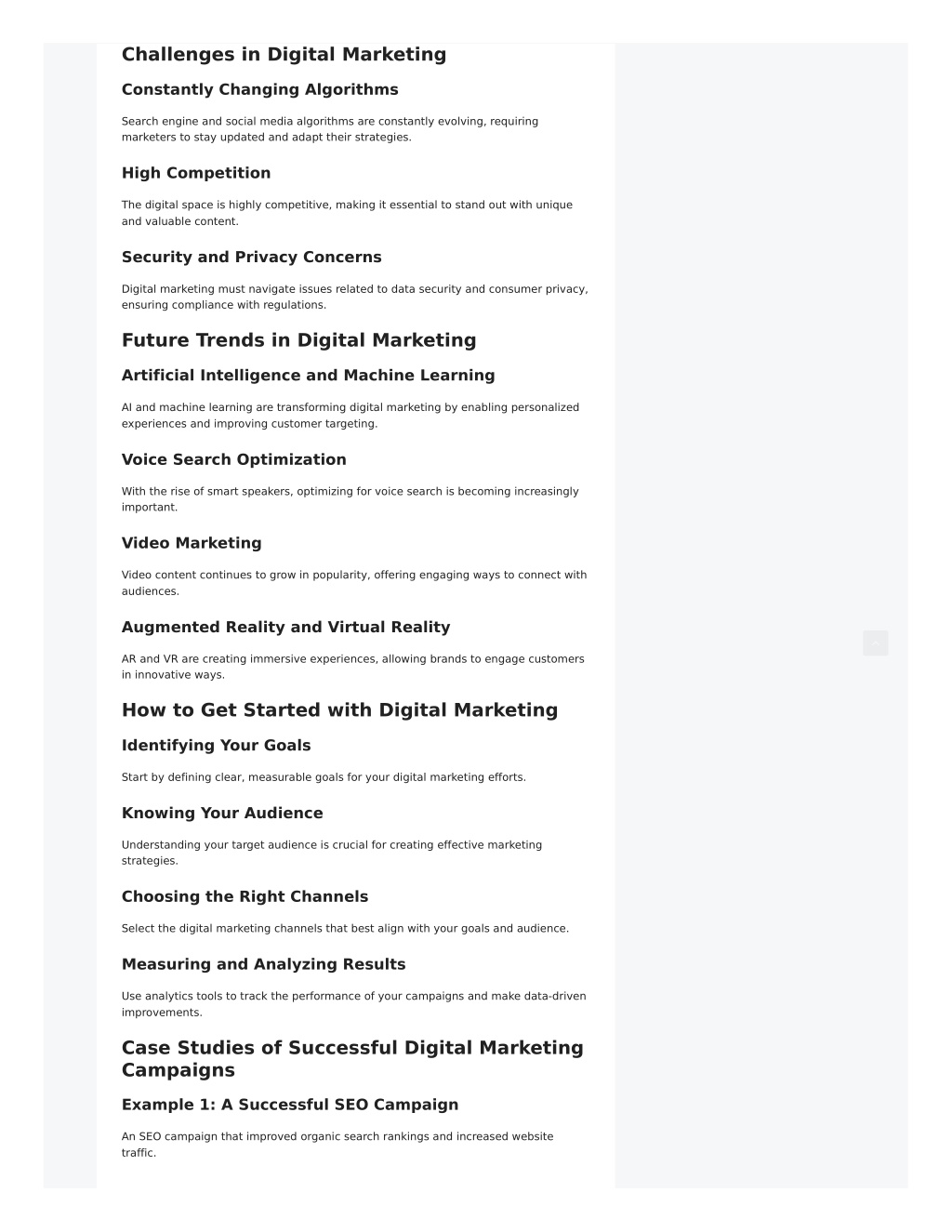
Task: Click the paragraph about analytics tools tracking performance
Action: click(x=354, y=1004)
